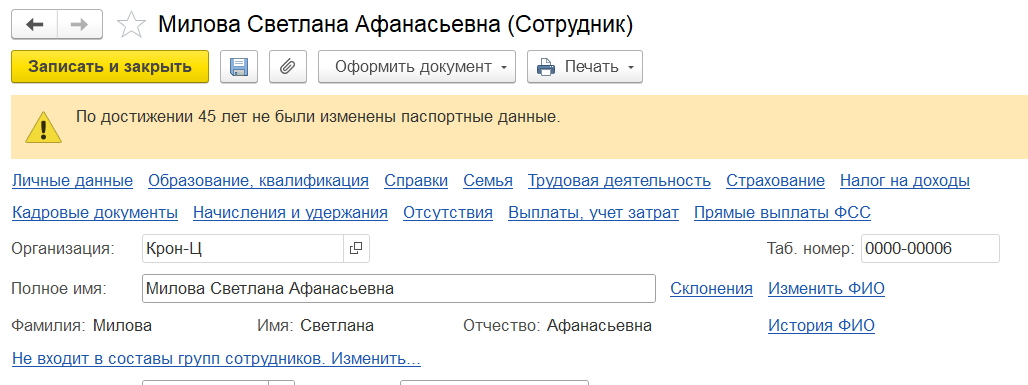Save record using the floppy disk icon
The width and height of the screenshot is (1028, 385).
click(x=239, y=67)
